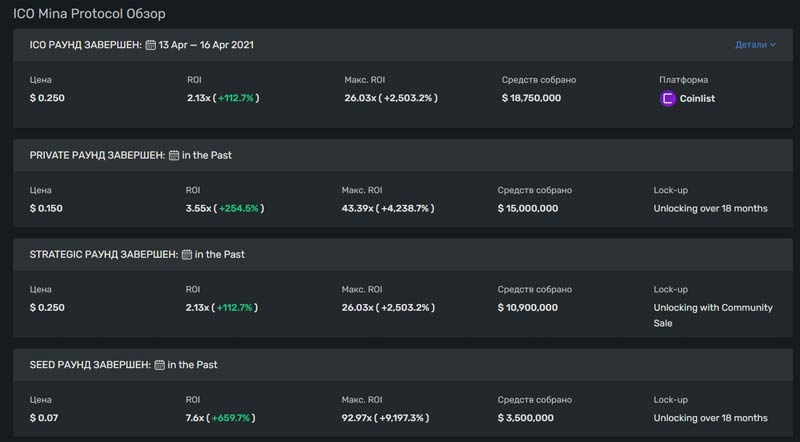Viewport: 800px width, 442px height.
Task: Click the +254.5% ROI in Private round
Action: 239,209
